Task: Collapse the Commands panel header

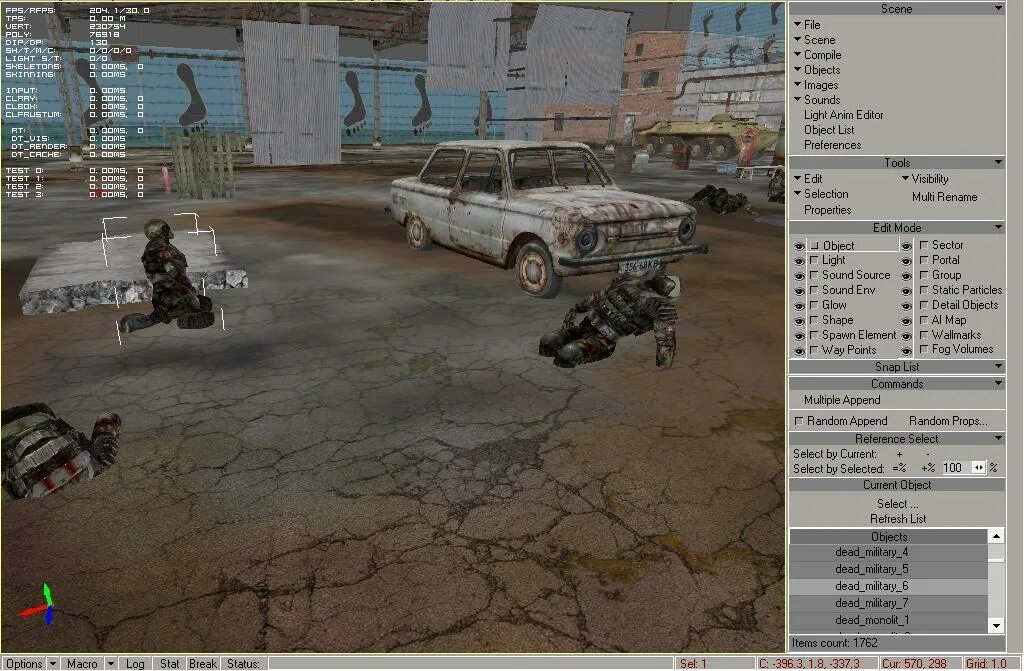Action: coord(897,384)
